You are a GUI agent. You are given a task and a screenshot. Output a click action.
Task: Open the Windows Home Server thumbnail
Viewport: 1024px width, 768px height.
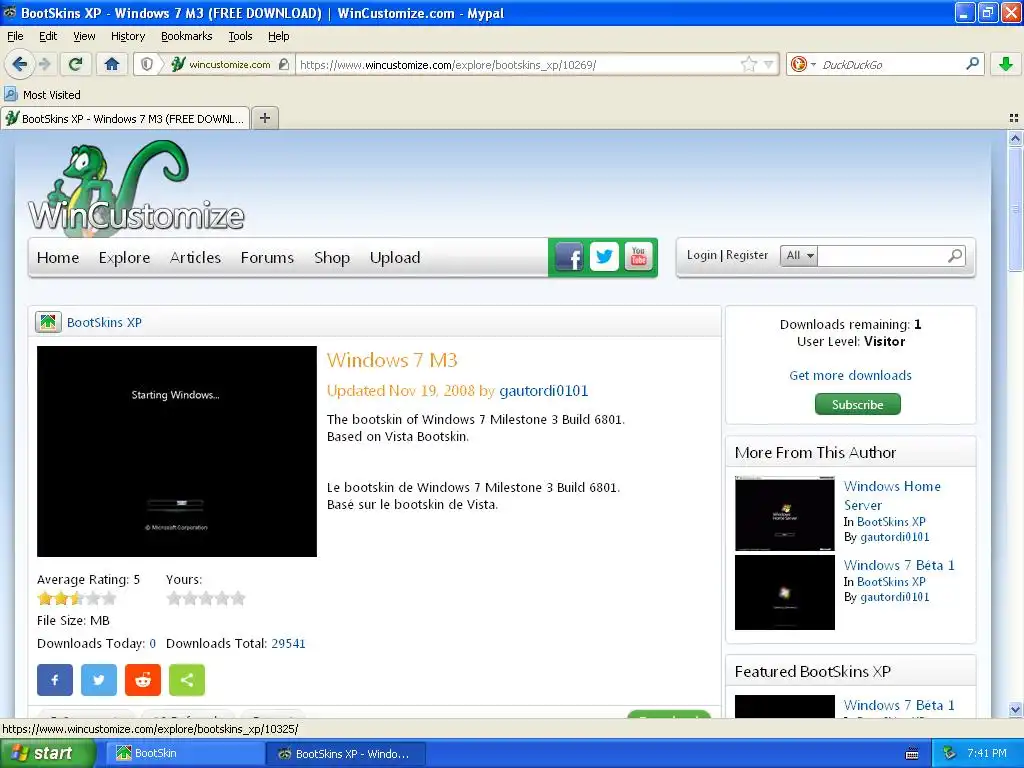tap(784, 513)
